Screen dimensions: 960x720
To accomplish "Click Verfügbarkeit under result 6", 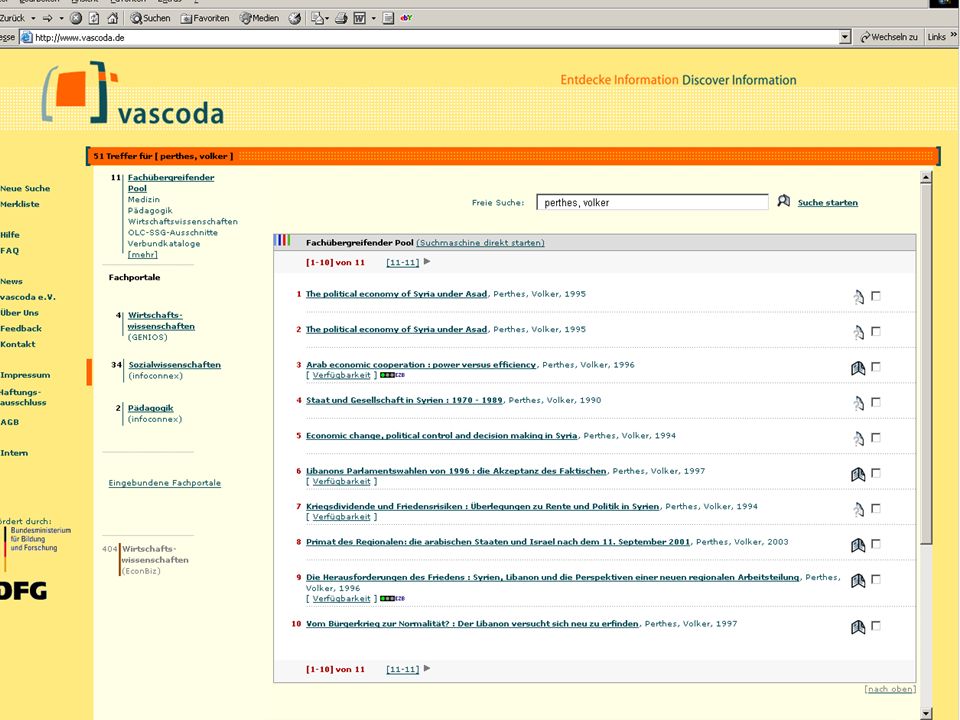I will (x=341, y=482).
